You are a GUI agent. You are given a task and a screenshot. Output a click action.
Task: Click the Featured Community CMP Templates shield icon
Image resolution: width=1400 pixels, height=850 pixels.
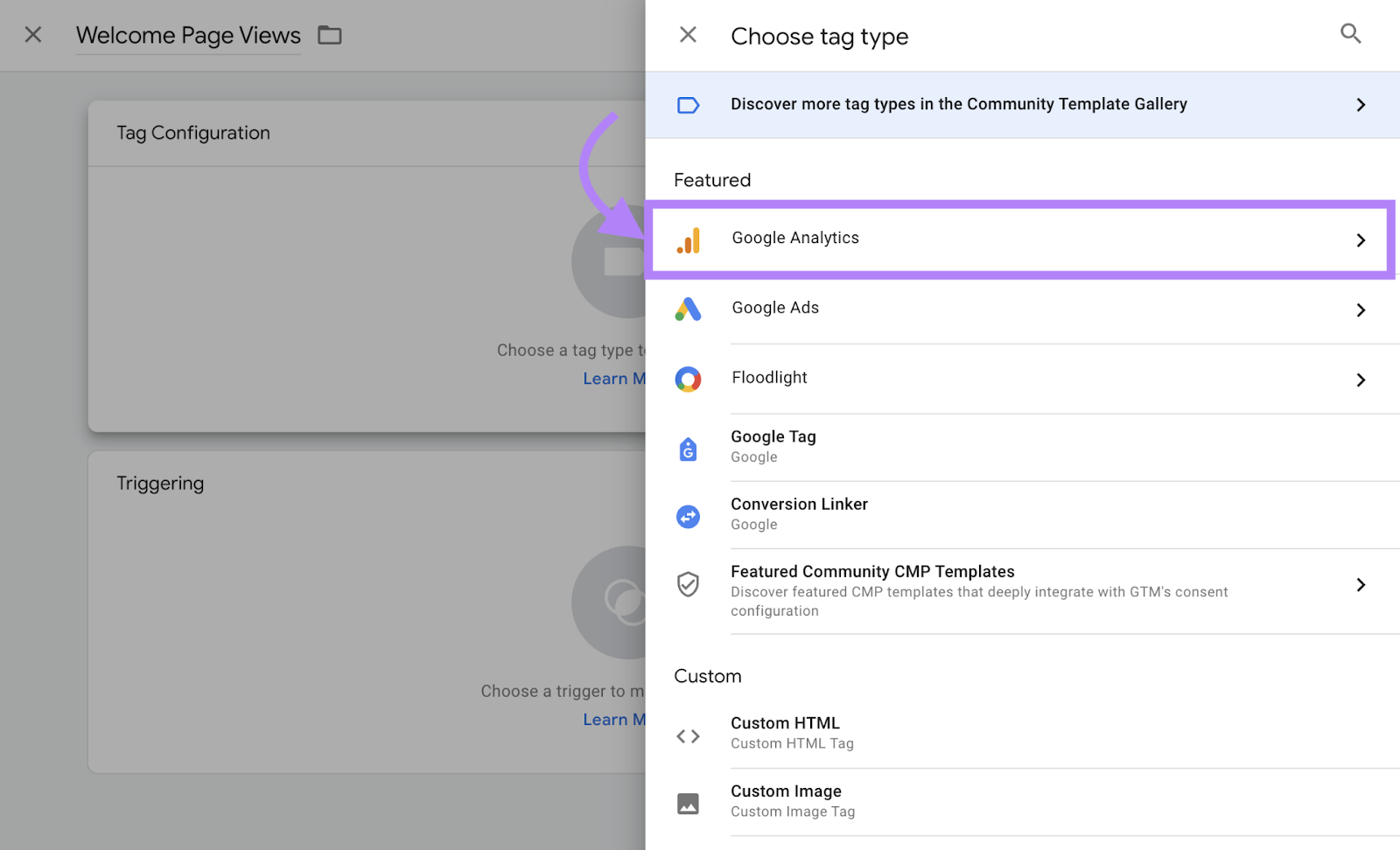click(x=689, y=584)
